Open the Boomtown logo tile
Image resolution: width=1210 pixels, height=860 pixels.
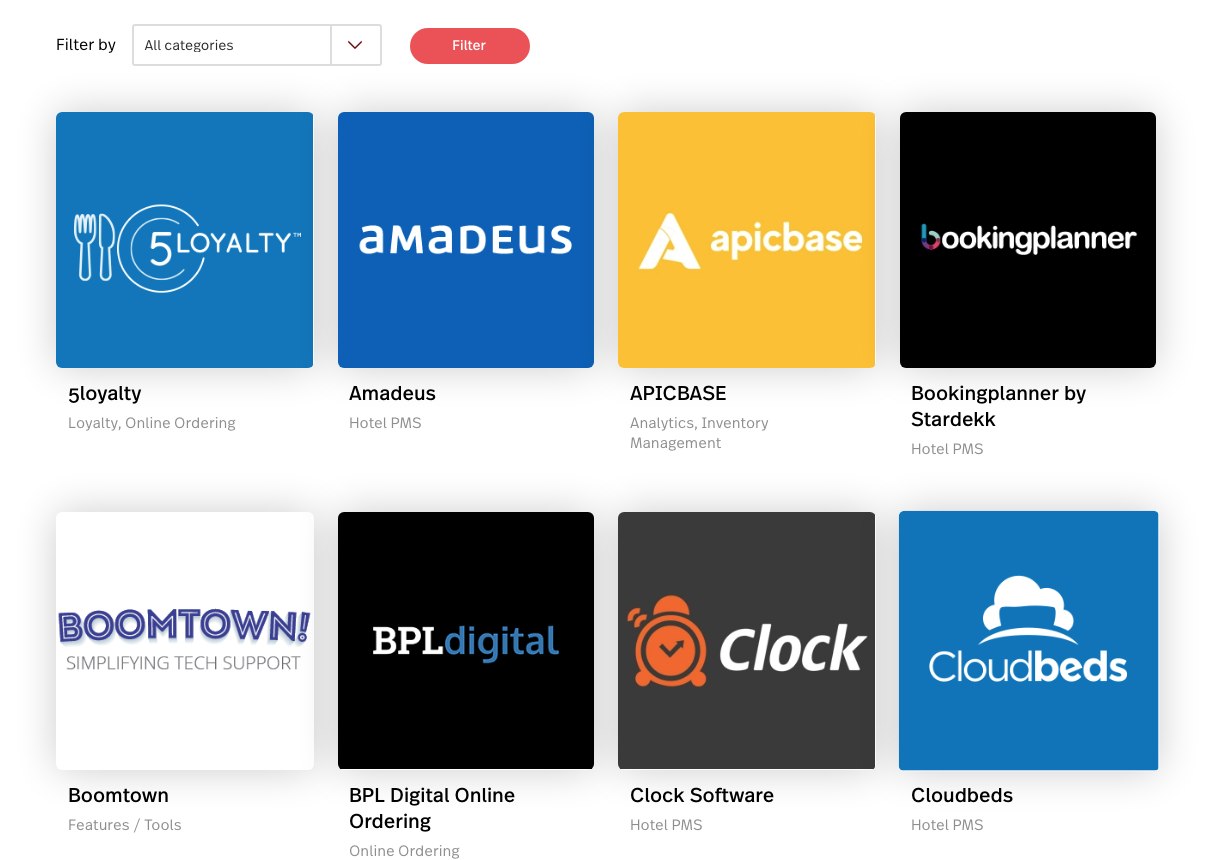185,641
